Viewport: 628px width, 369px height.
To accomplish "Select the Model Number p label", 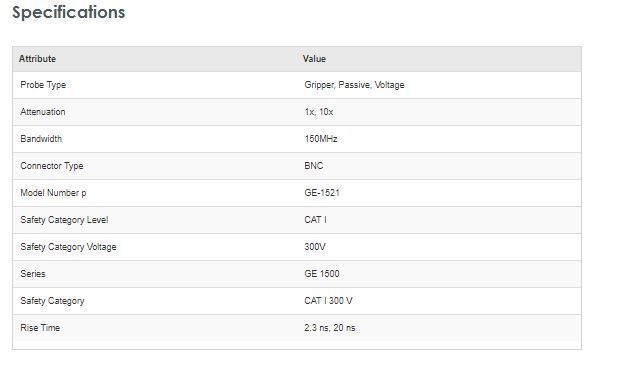I will click(x=53, y=193).
